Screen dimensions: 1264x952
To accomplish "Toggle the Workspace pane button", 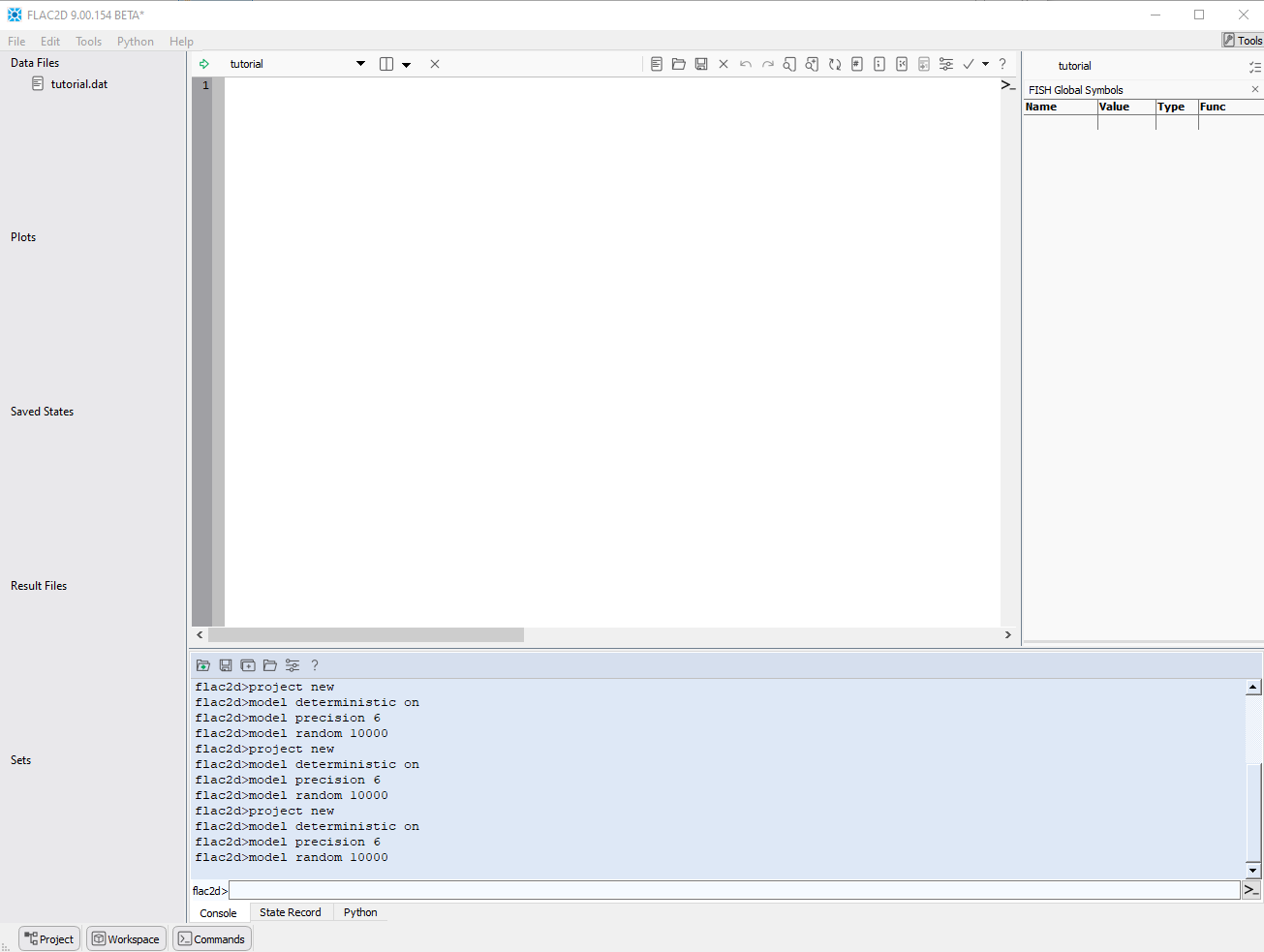I will [x=126, y=938].
